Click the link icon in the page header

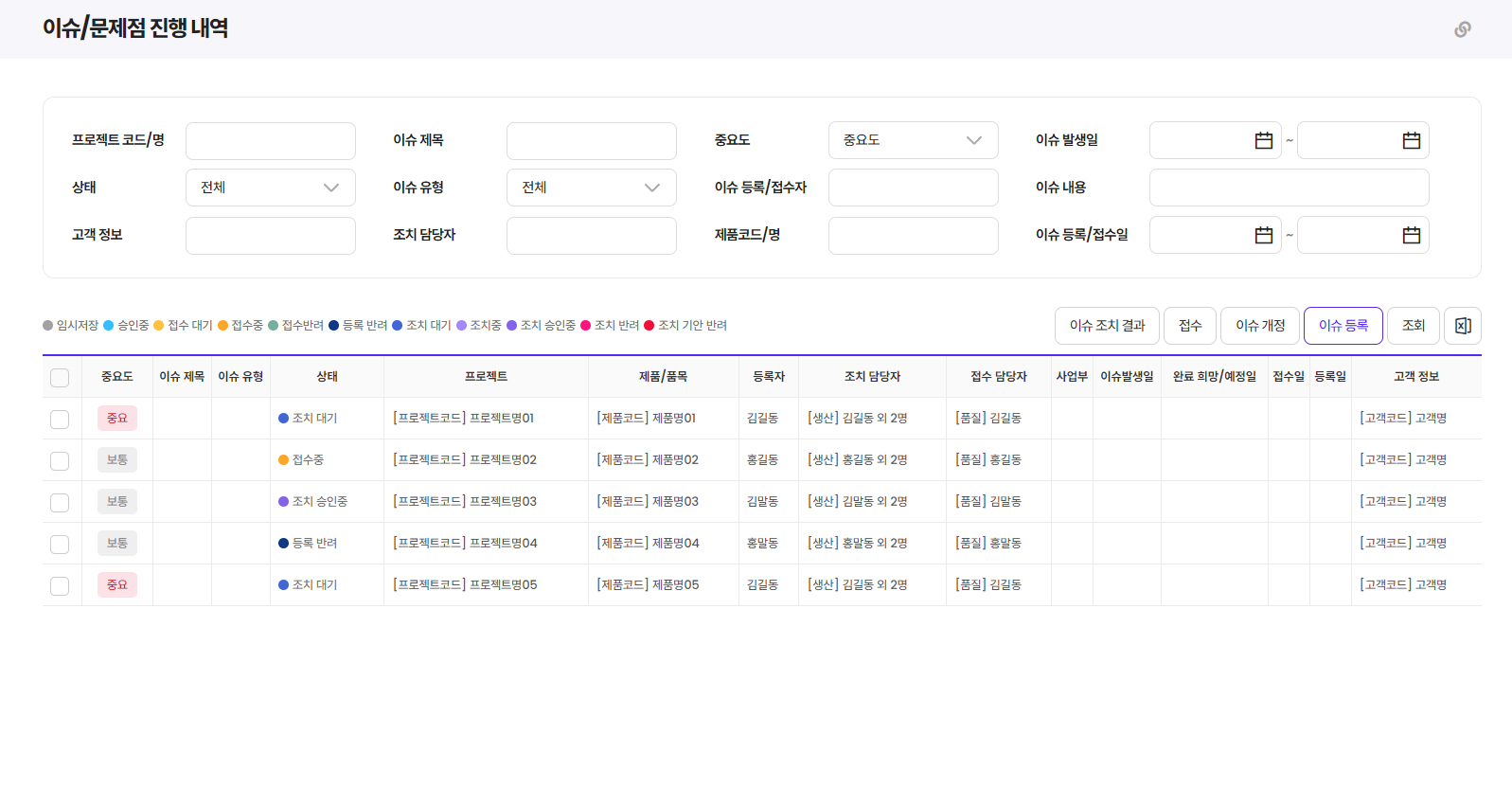(x=1462, y=29)
